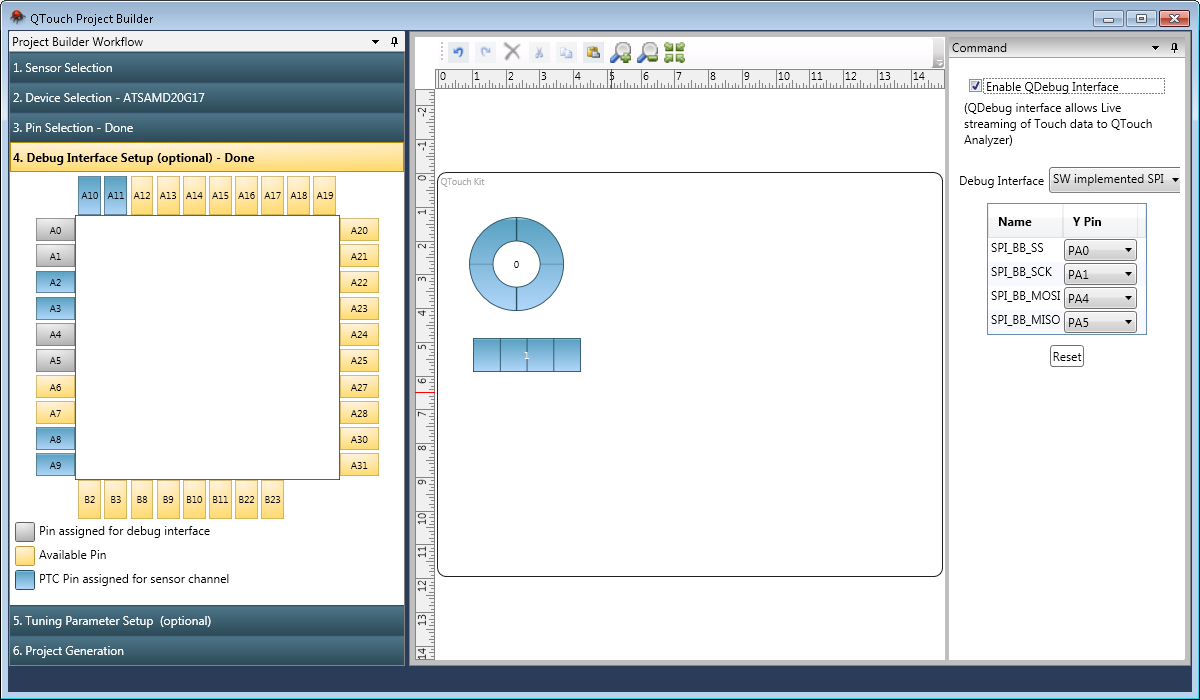The image size is (1200, 700).
Task: Click SPI_BB_MOSI name cell
Action: click(x=1025, y=296)
